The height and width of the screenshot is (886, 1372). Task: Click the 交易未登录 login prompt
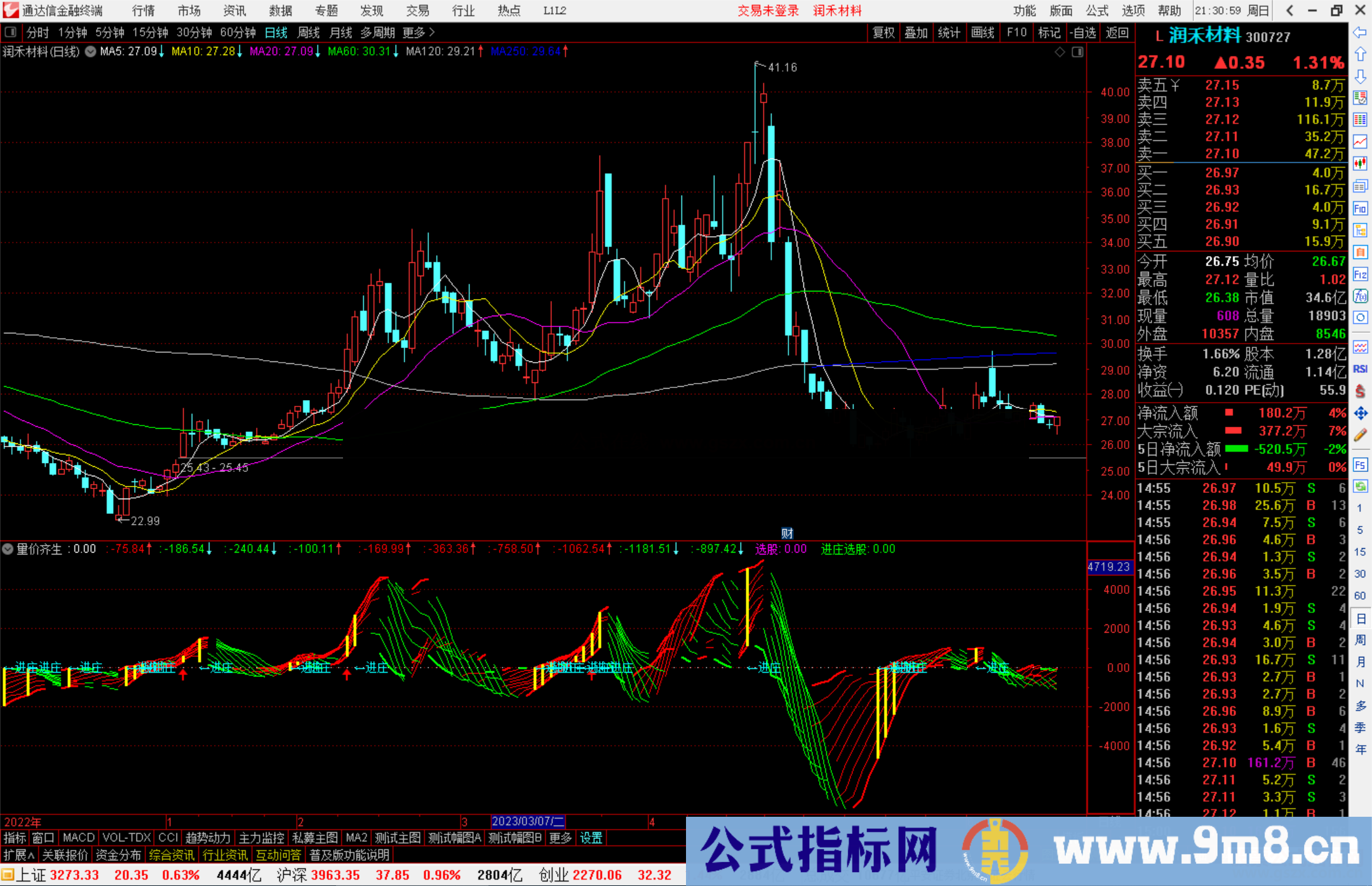click(768, 10)
